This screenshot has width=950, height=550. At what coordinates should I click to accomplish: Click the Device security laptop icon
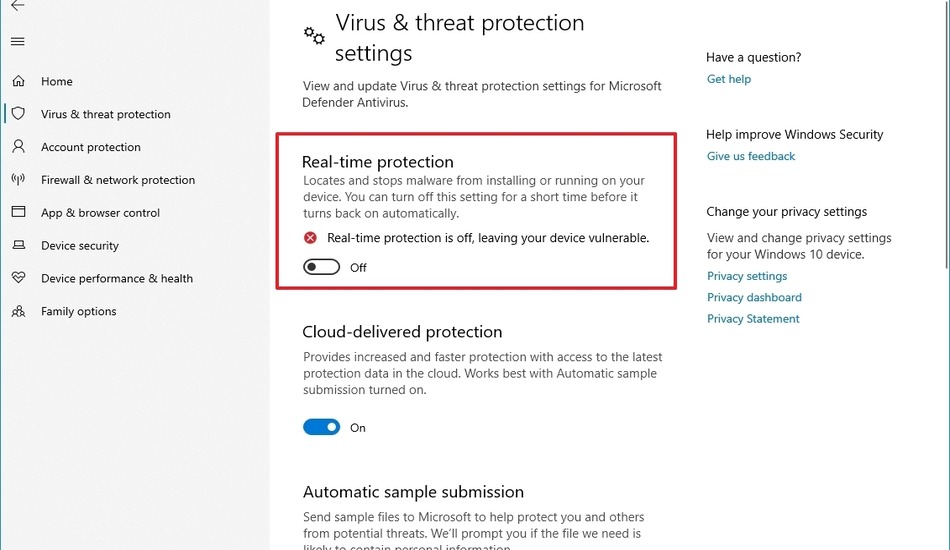click(18, 246)
